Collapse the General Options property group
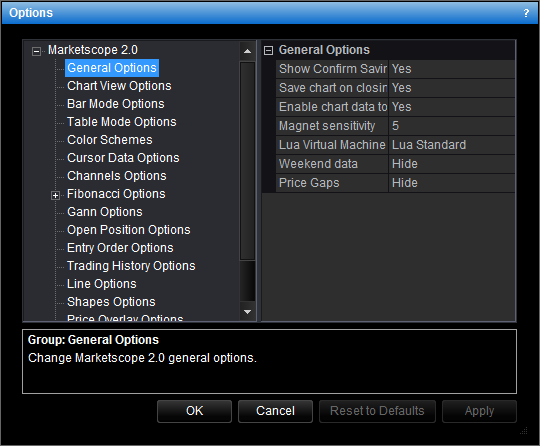This screenshot has height=446, width=540. pos(268,51)
